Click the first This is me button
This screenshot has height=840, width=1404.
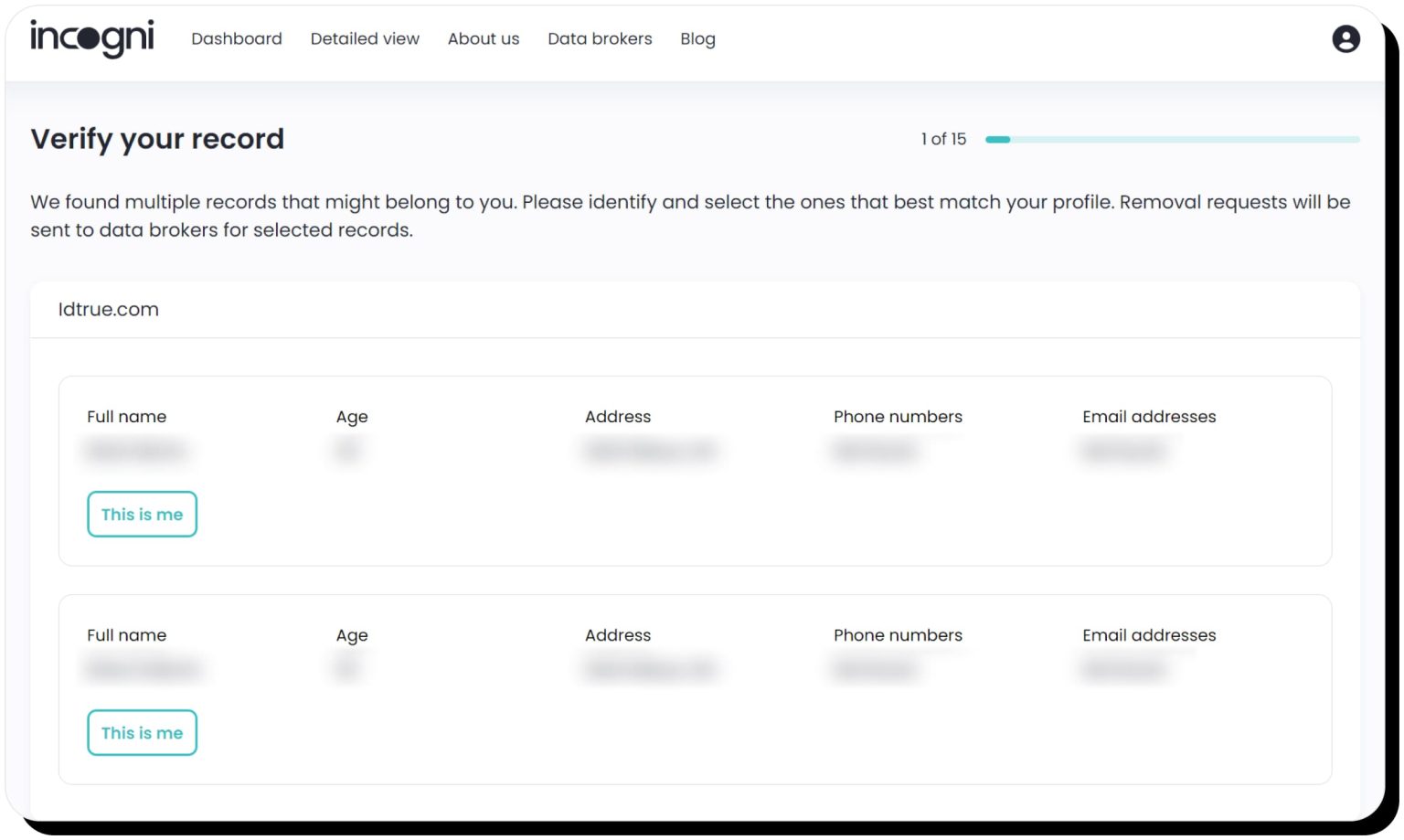(x=142, y=514)
